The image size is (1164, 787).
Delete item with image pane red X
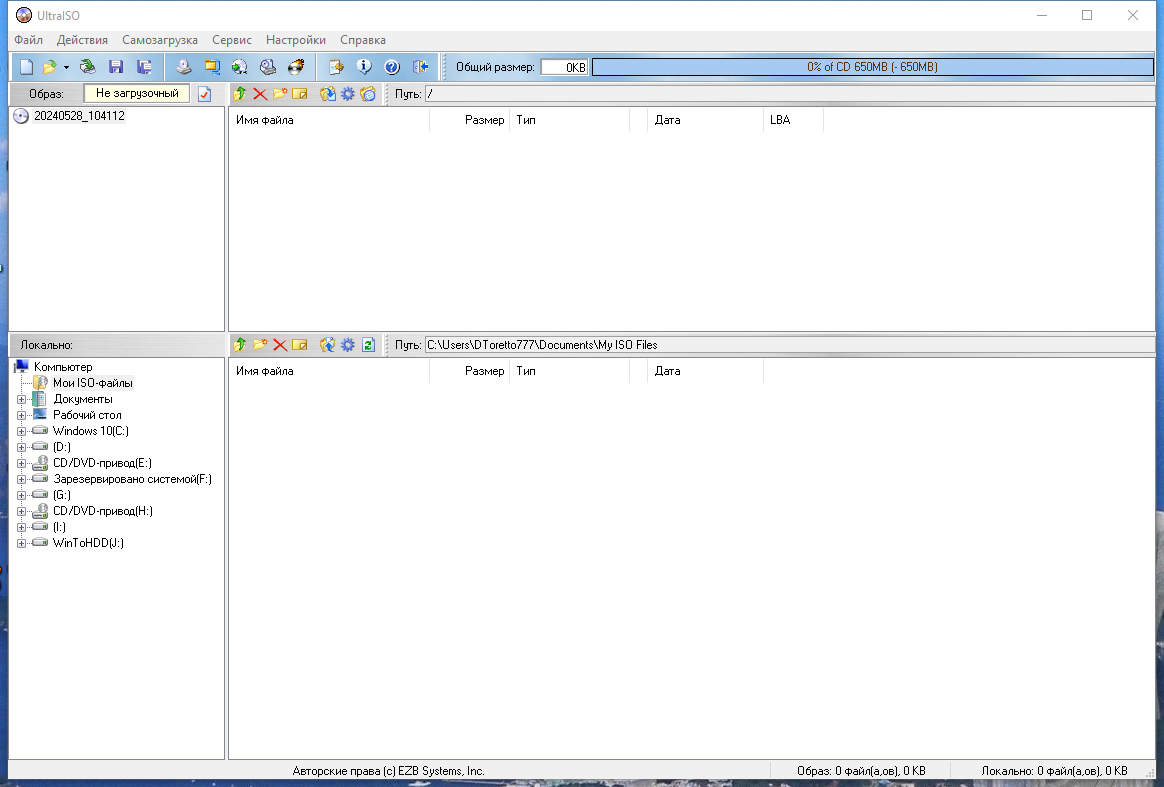click(x=260, y=93)
